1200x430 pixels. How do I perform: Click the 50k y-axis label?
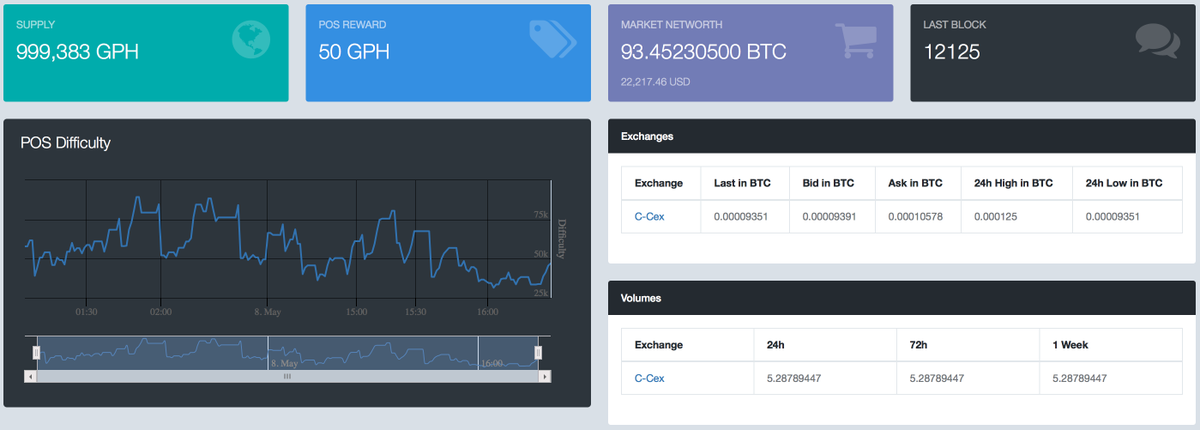coord(541,254)
